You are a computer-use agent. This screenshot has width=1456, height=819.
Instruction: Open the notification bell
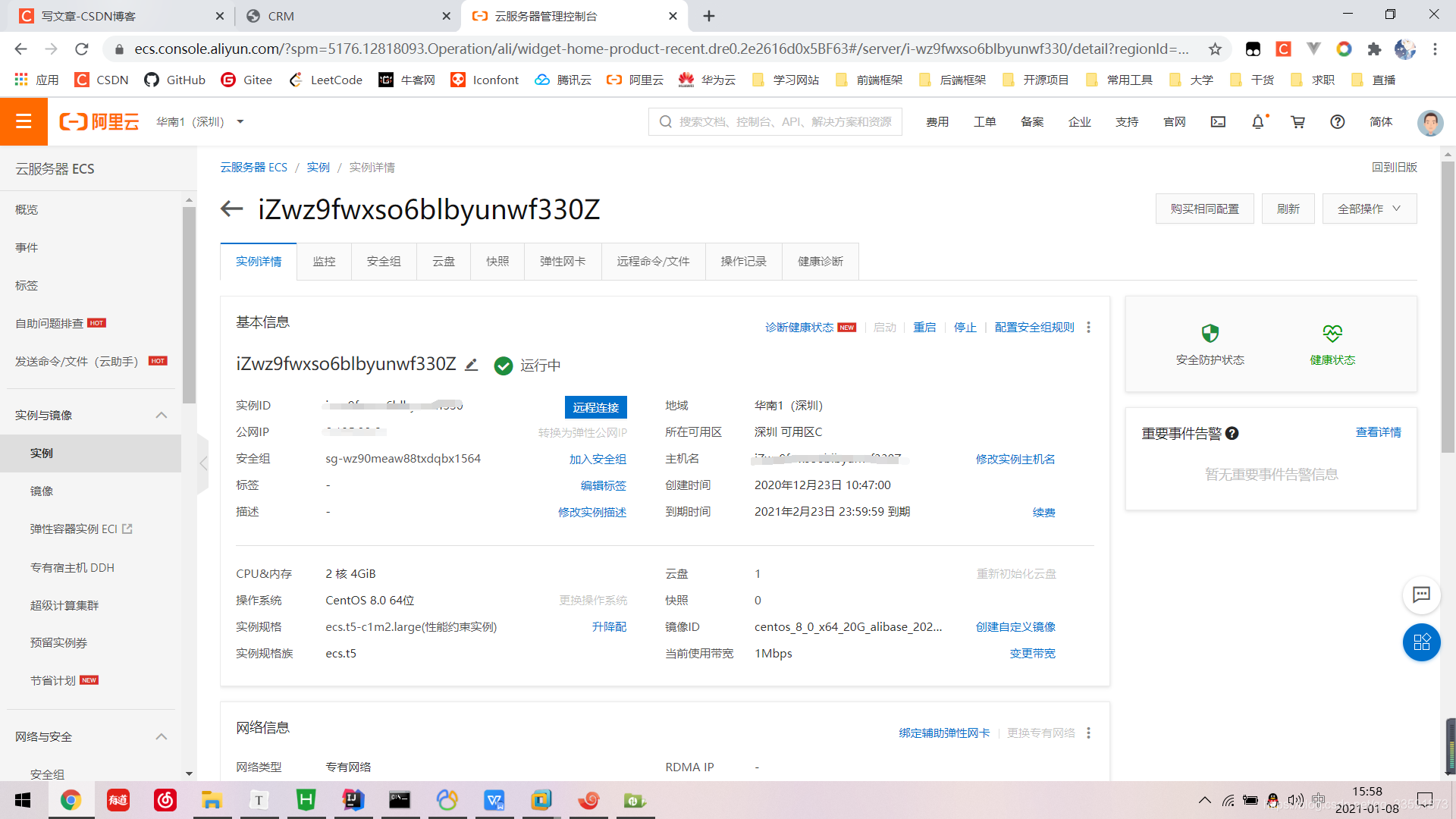point(1258,121)
